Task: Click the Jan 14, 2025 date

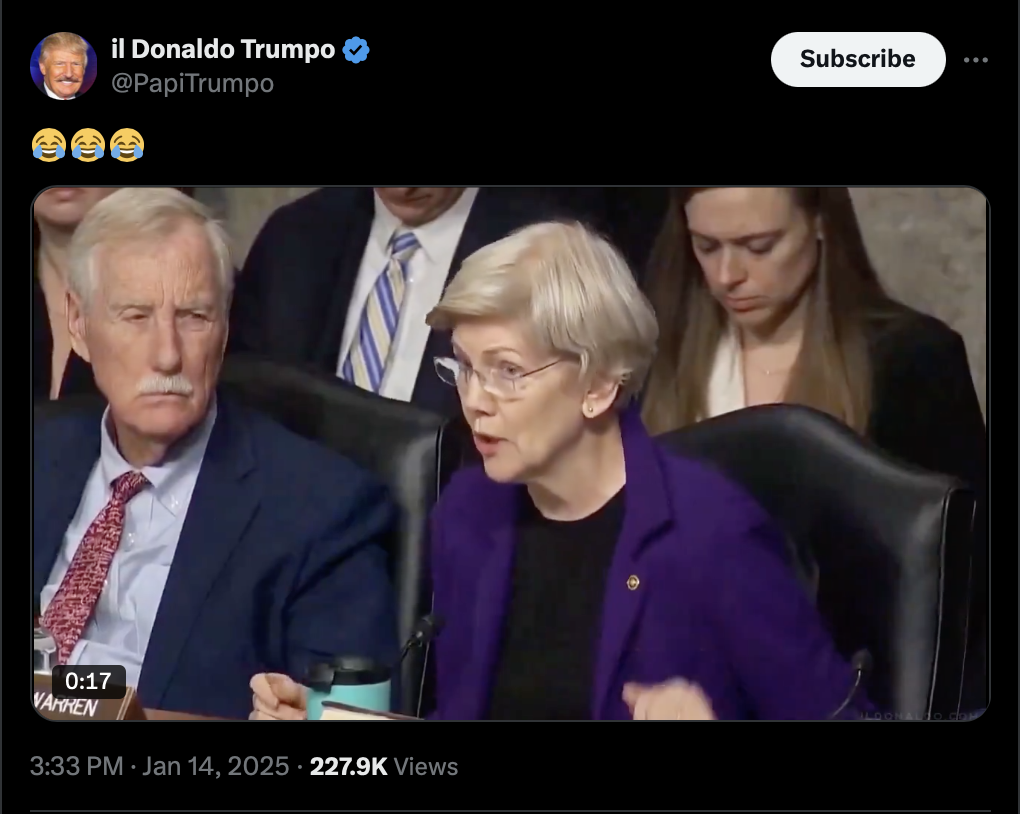Action: [x=215, y=767]
